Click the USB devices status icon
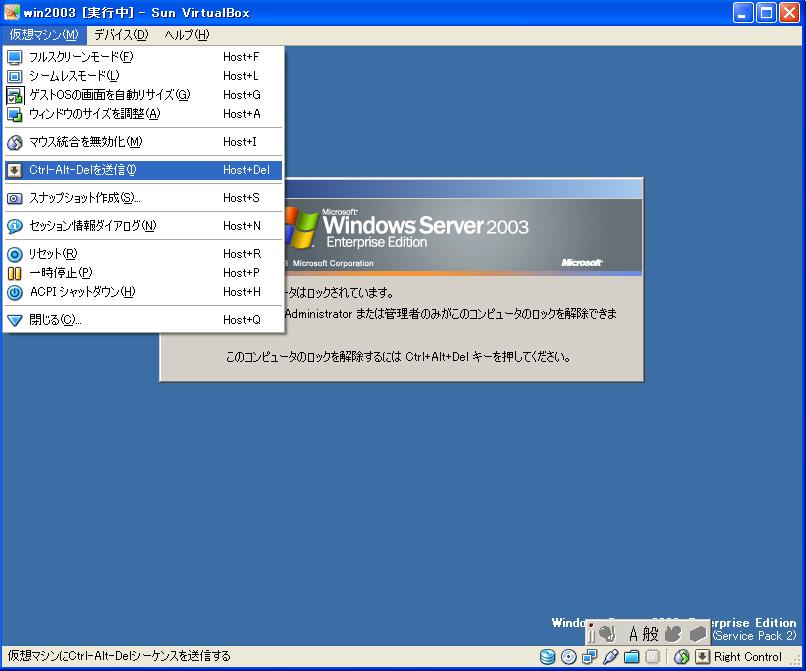This screenshot has height=671, width=806. click(611, 657)
